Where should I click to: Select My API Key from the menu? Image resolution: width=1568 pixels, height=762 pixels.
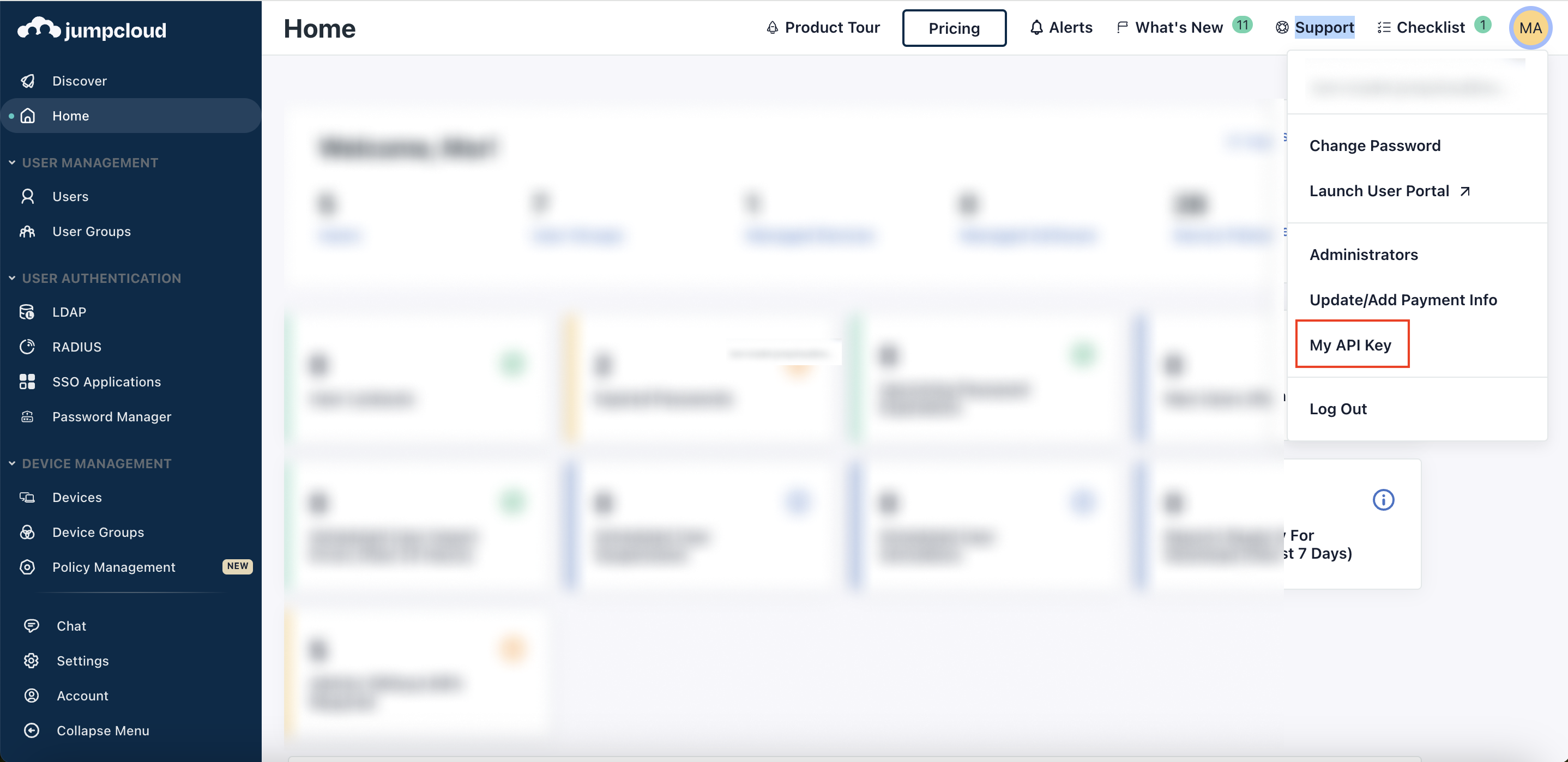(1350, 344)
